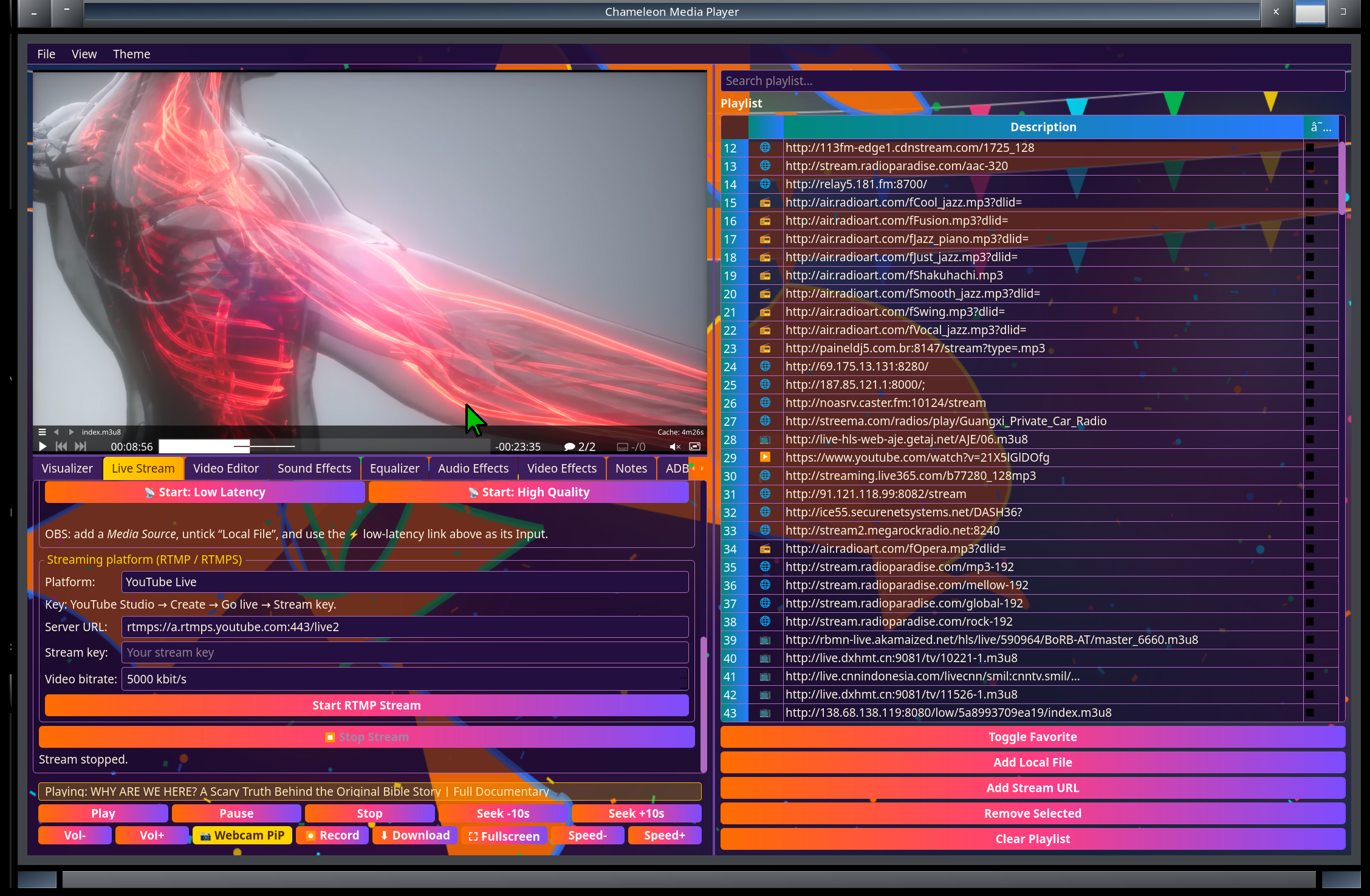This screenshot has height=896, width=1370.
Task: Click the radio icon on playlist row 15
Action: coord(765,202)
